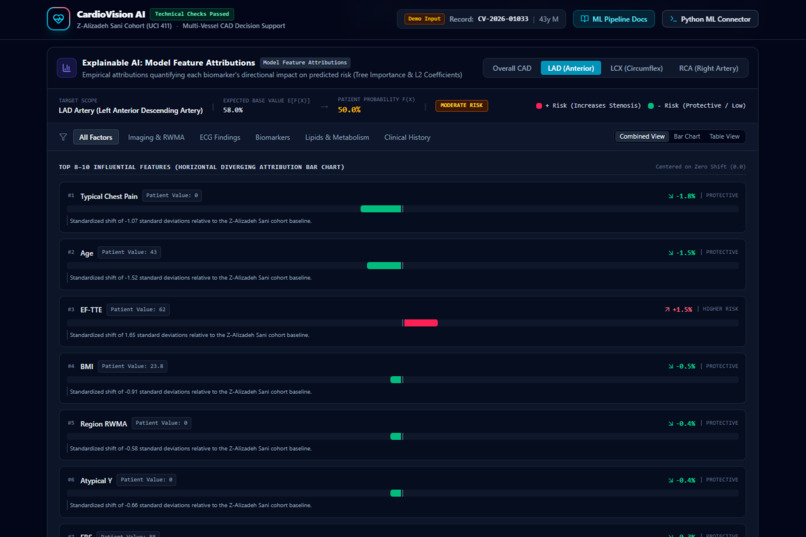Click 'Centered on Zero Shift (0.0)' note
Image resolution: width=806 pixels, height=537 pixels.
tap(700, 166)
